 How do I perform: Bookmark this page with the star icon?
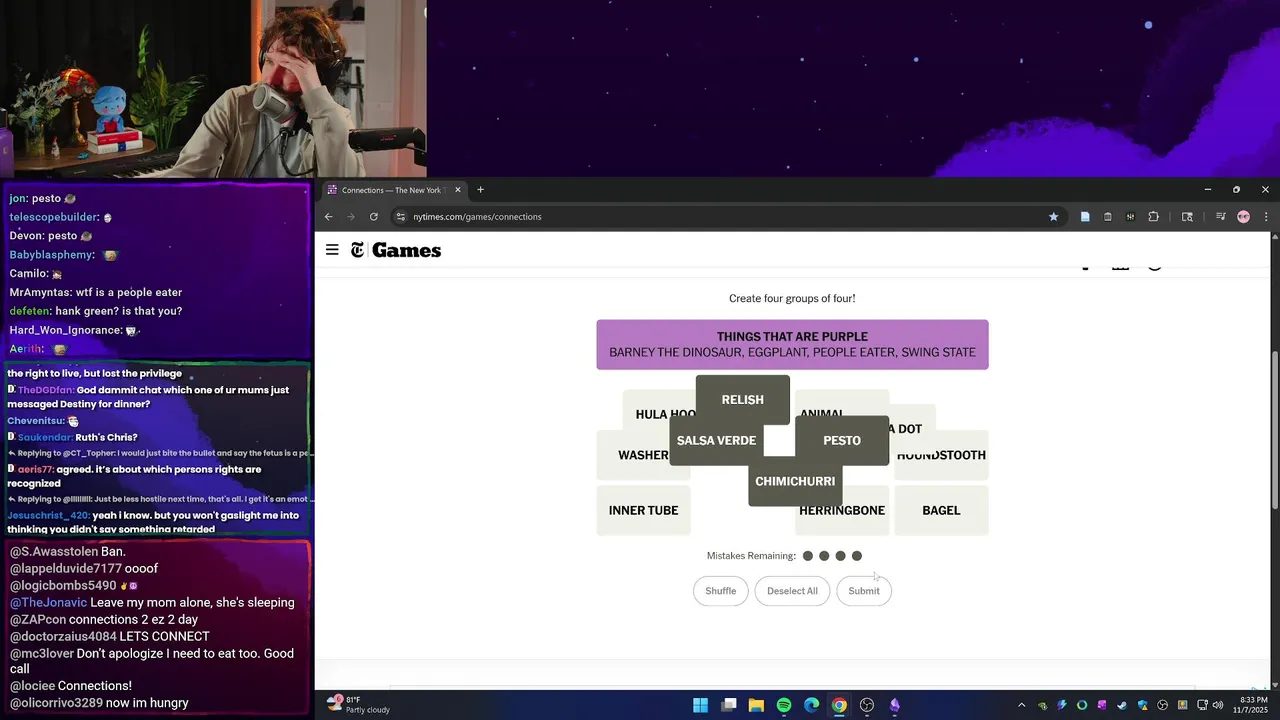click(x=1053, y=217)
